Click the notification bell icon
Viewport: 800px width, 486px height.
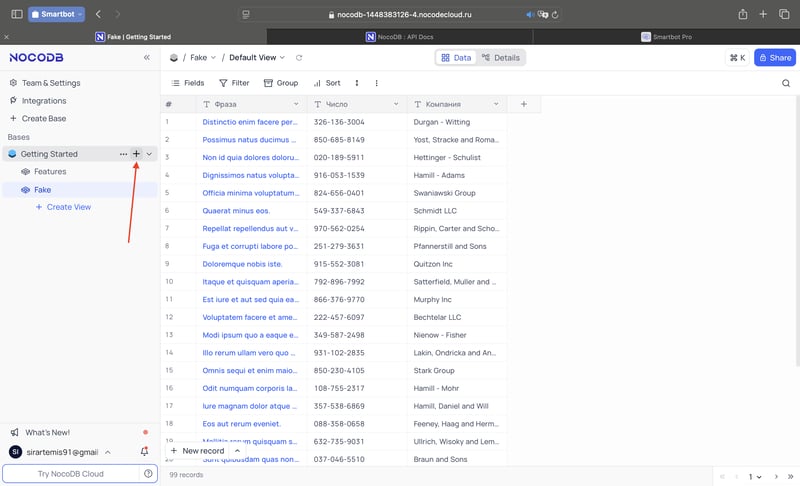click(144, 451)
